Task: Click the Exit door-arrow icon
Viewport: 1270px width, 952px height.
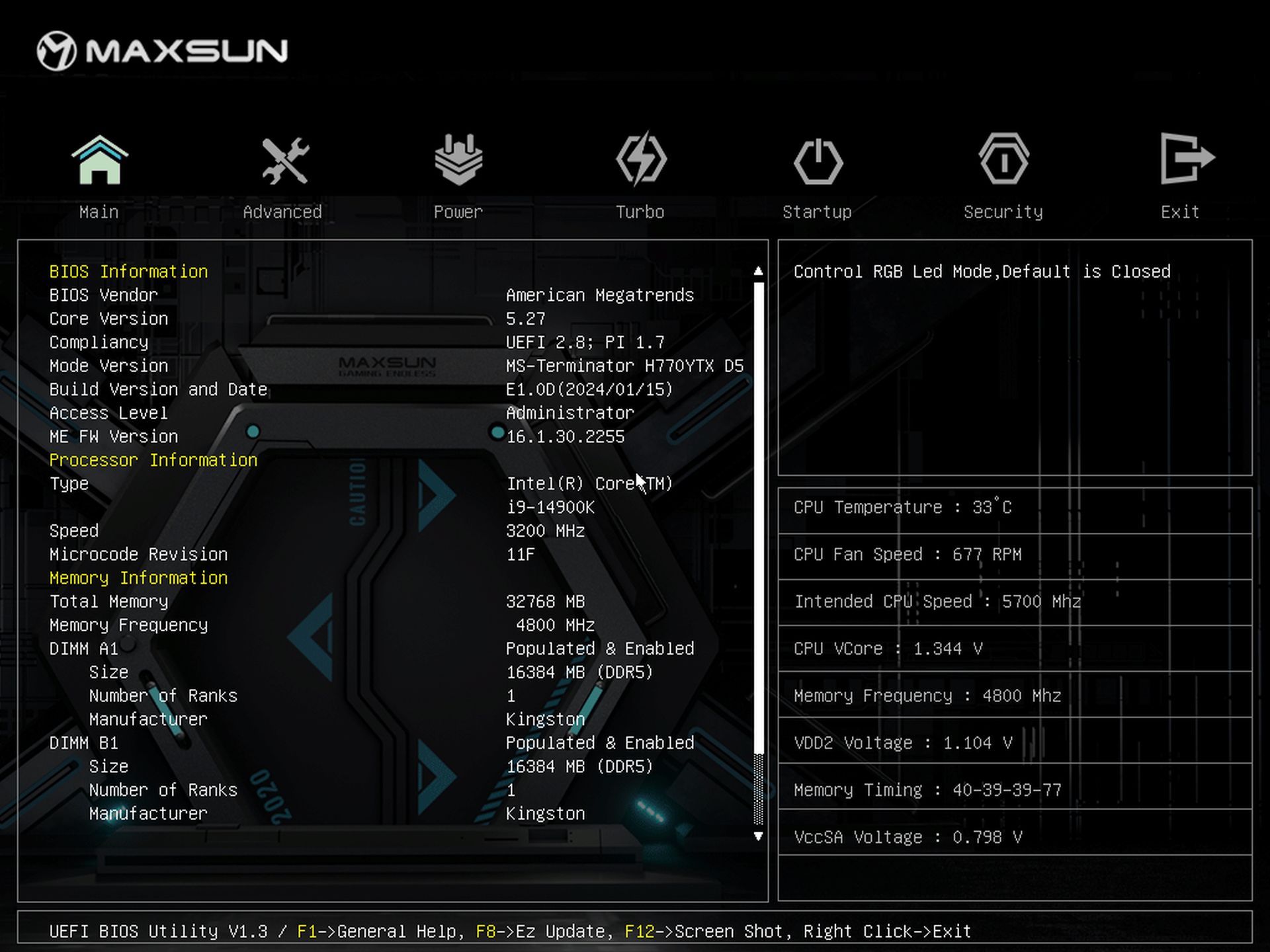Action: click(1187, 159)
